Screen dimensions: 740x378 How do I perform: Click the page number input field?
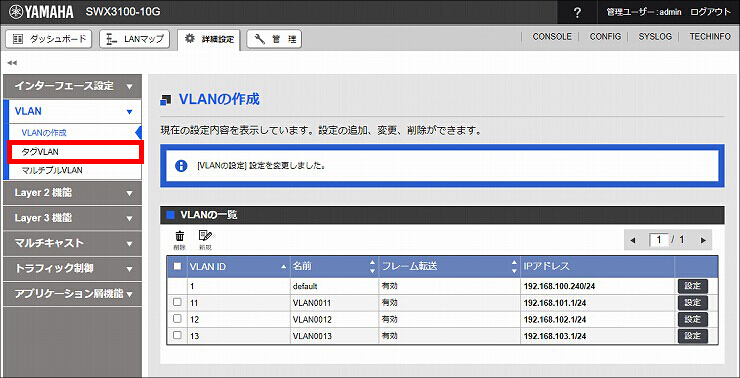point(659,240)
